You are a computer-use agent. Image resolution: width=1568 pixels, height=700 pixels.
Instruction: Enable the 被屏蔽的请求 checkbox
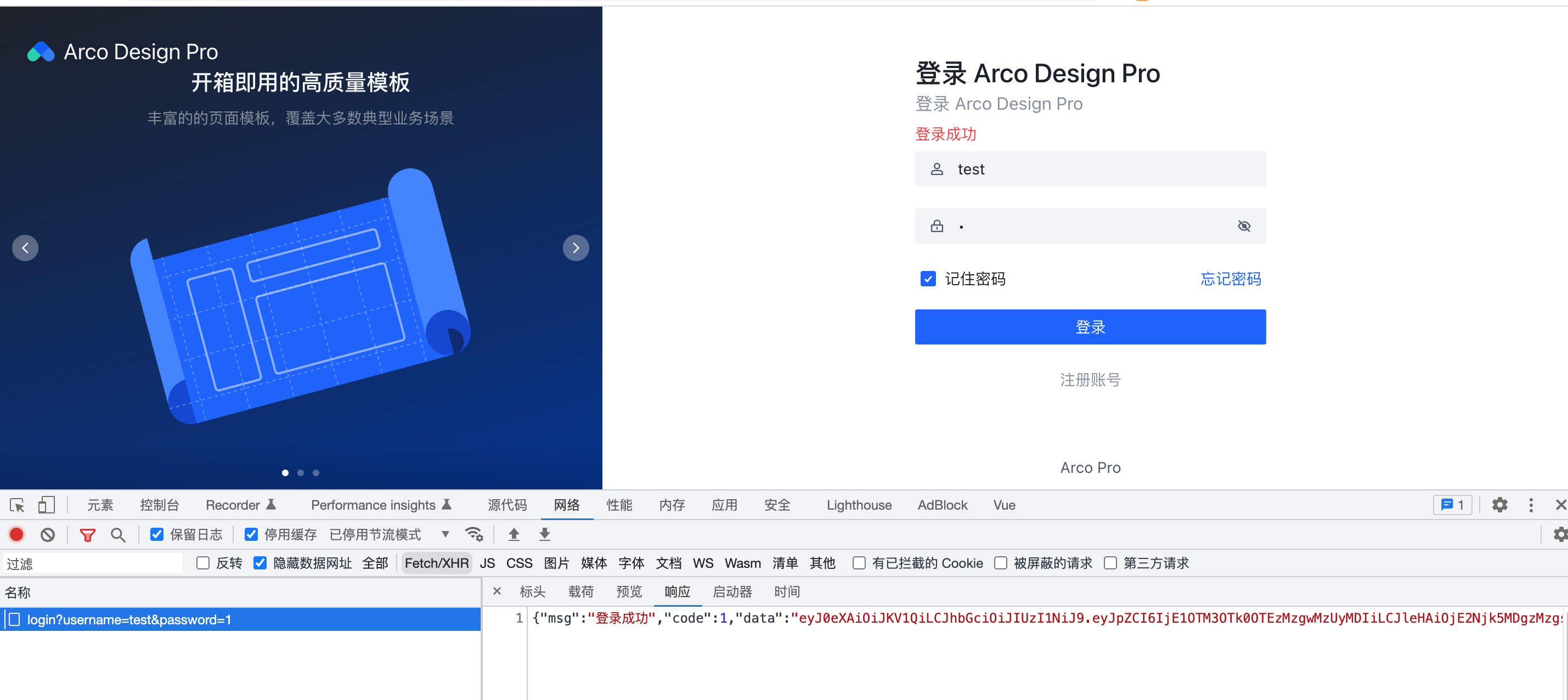coord(1001,563)
